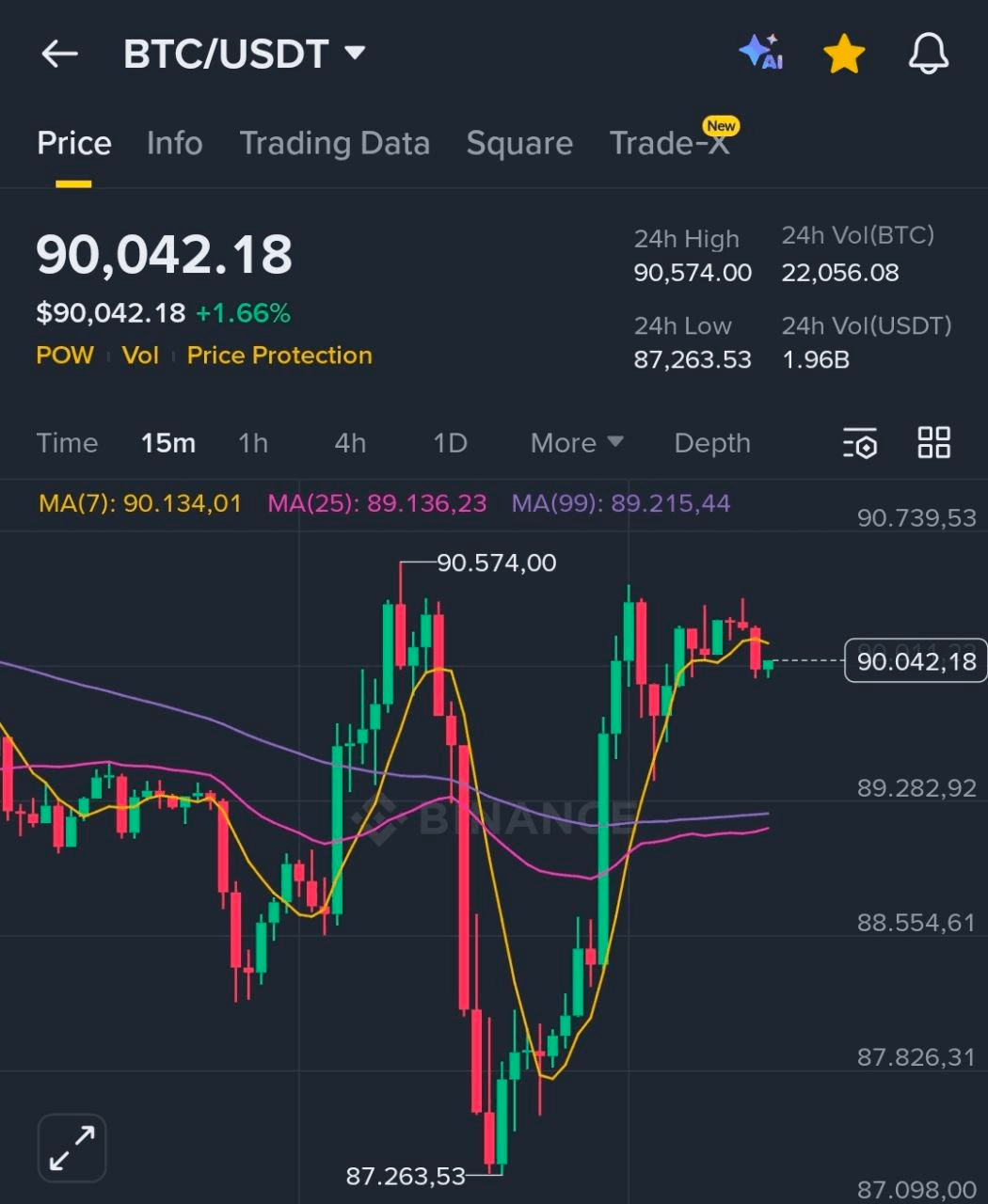Open the POW tag

[x=64, y=356]
